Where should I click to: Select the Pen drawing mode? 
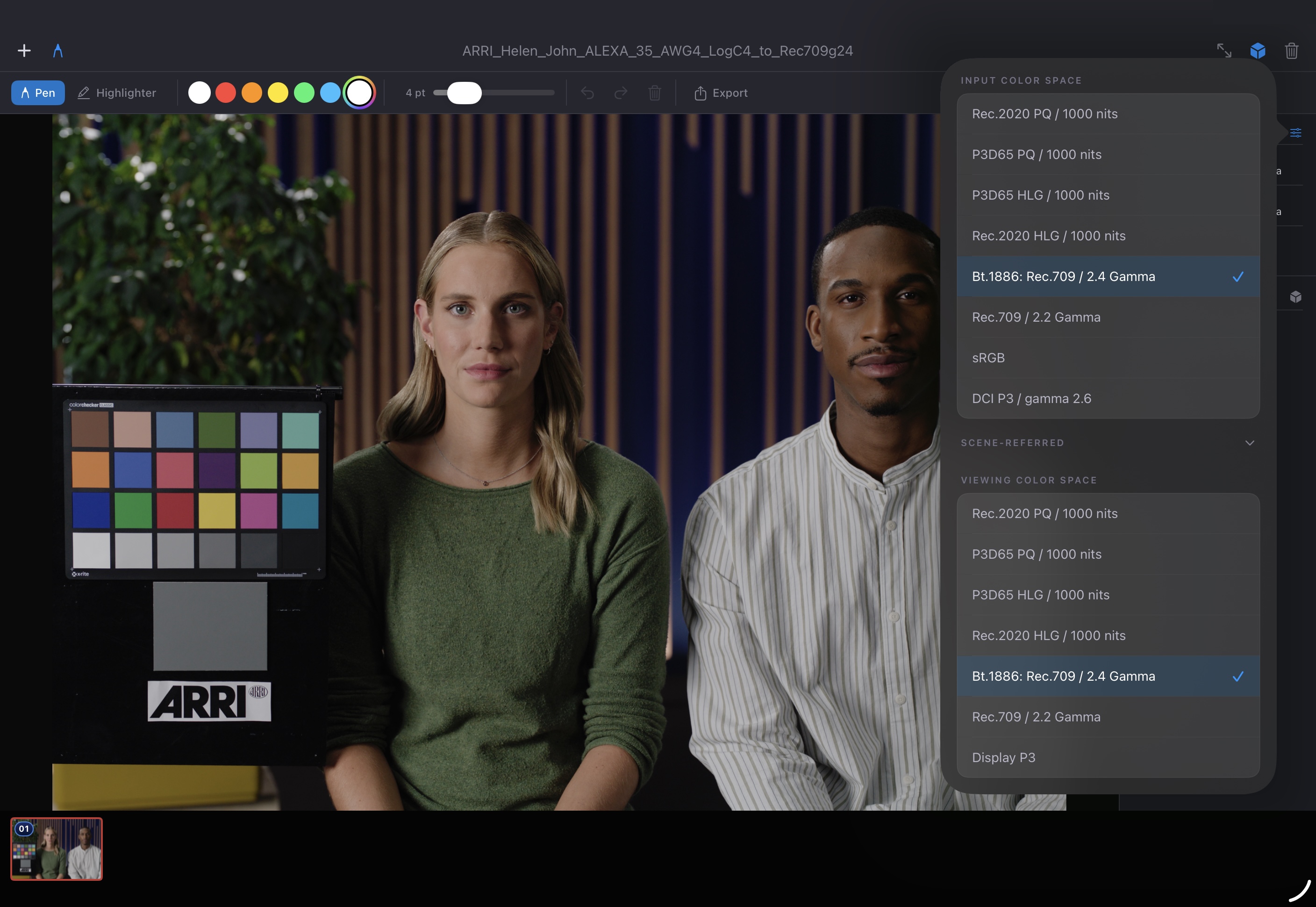pos(38,93)
